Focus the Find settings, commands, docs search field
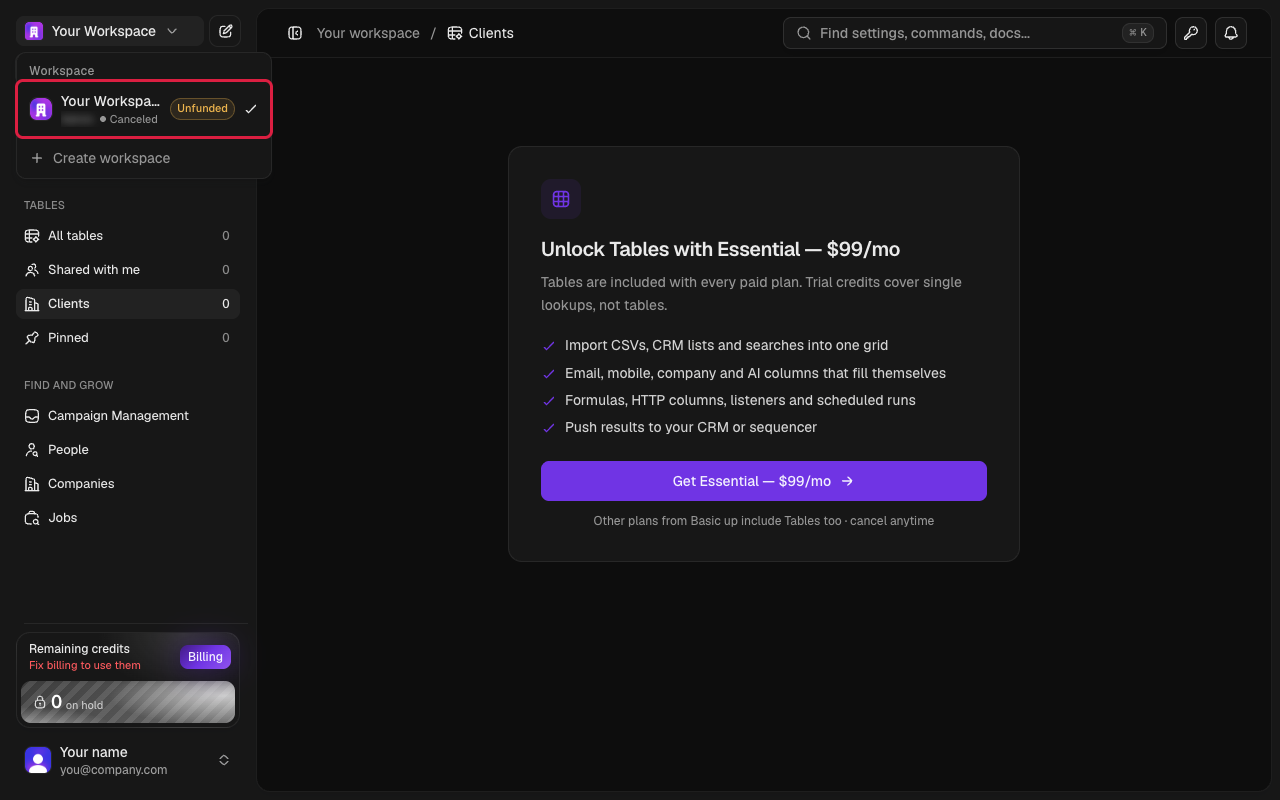Screen dimensions: 1280x800 pyautogui.click(x=974, y=33)
